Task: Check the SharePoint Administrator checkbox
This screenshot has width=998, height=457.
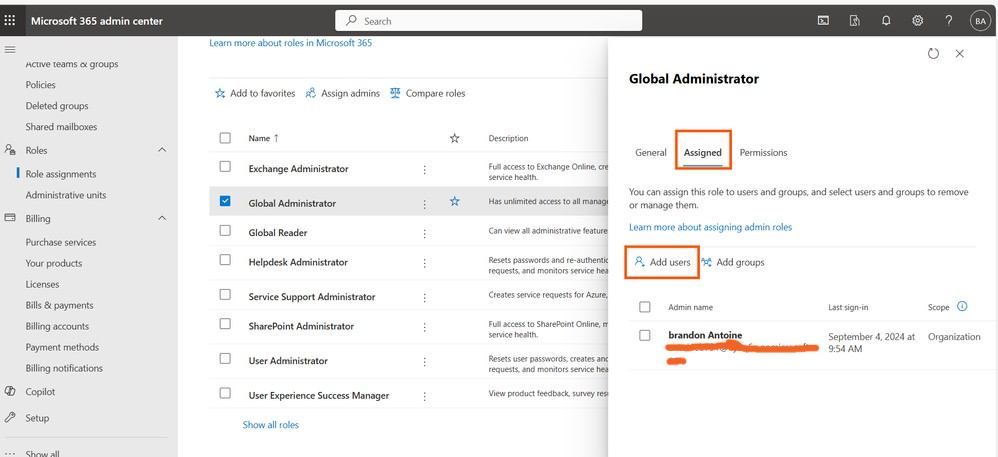Action: click(x=225, y=323)
